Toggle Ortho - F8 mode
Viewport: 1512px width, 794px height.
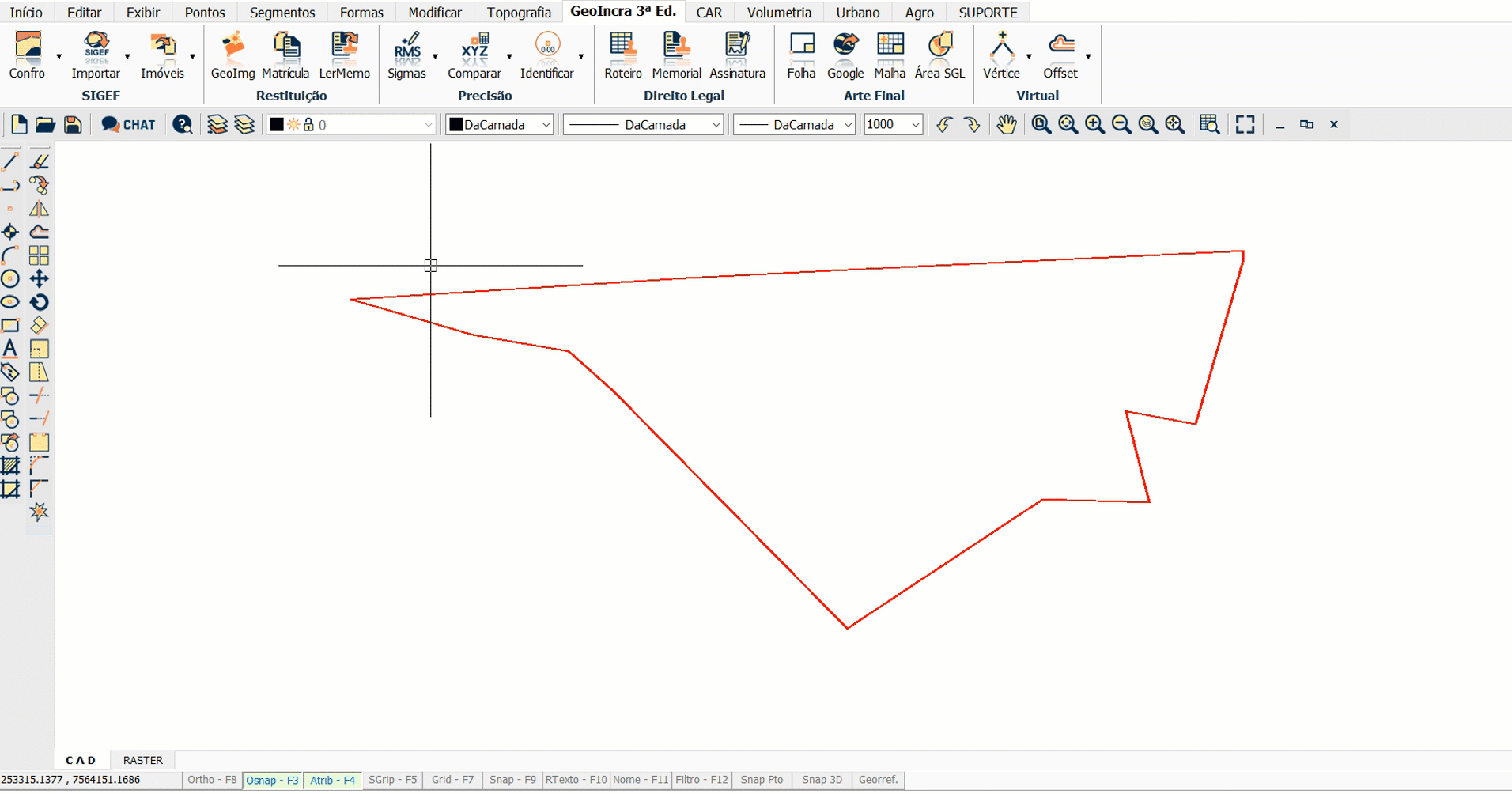(x=212, y=780)
